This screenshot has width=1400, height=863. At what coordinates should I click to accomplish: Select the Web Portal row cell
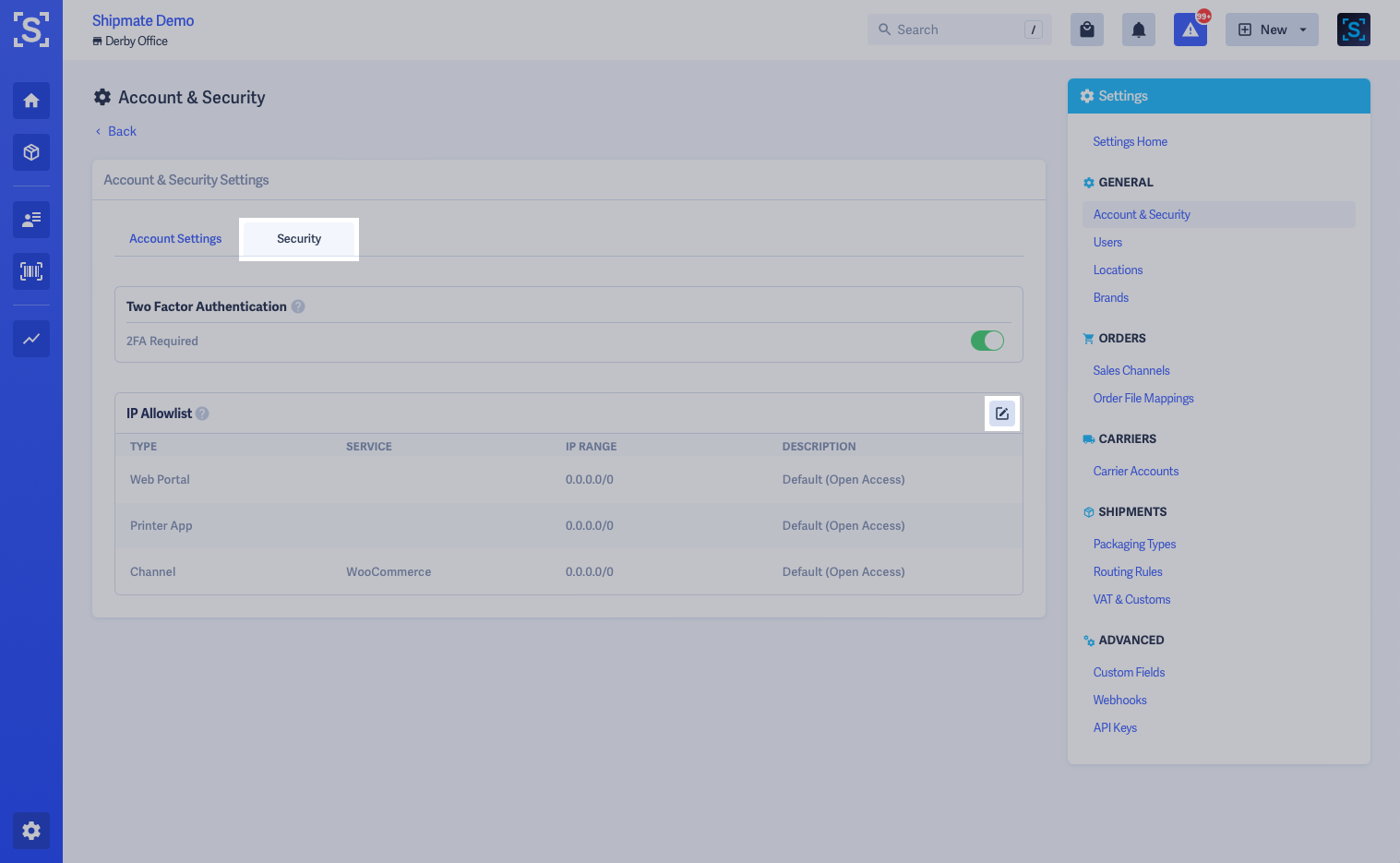(x=160, y=479)
